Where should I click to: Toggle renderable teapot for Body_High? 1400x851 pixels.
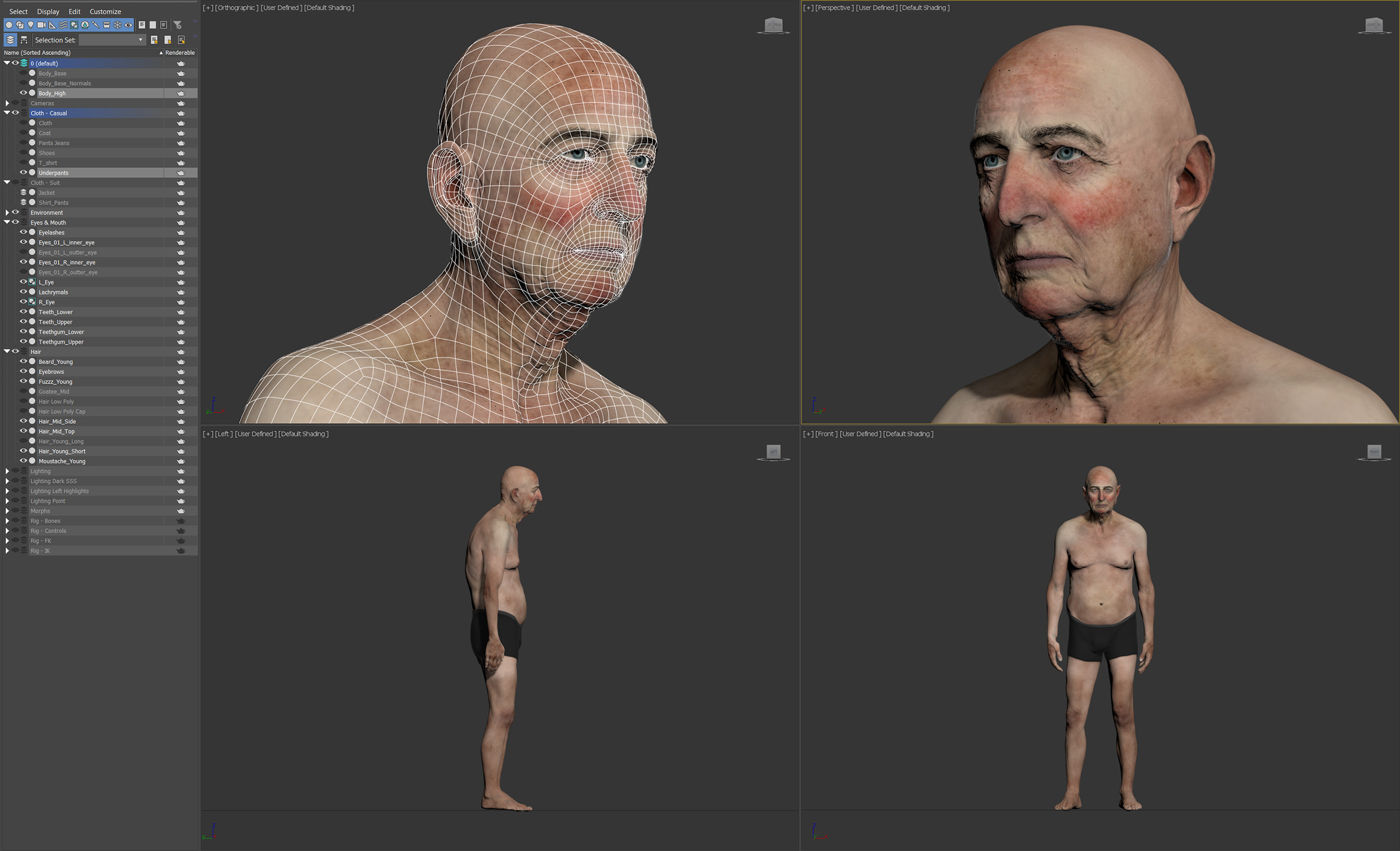click(x=181, y=93)
